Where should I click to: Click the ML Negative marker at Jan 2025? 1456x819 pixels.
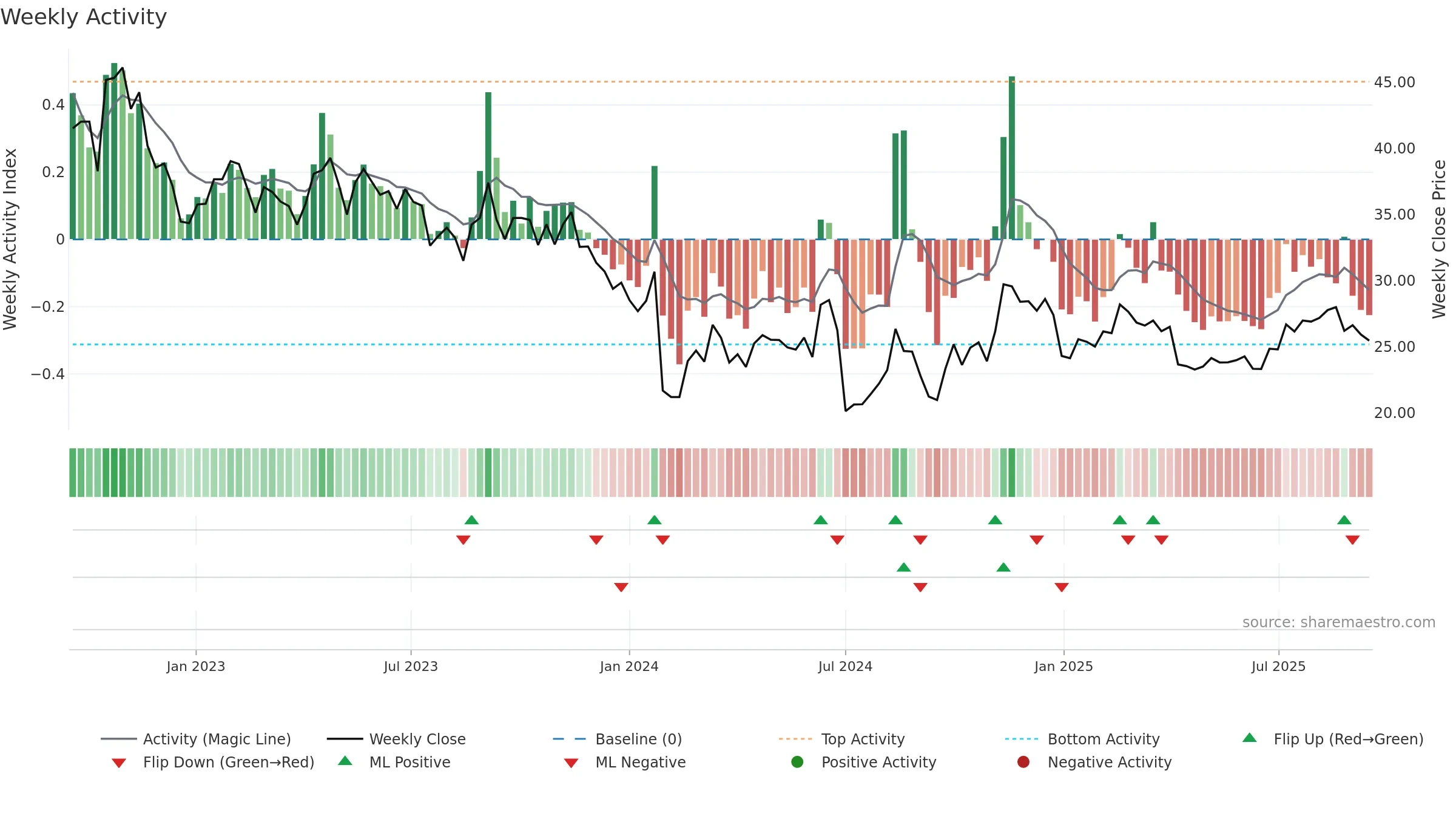coord(1061,587)
